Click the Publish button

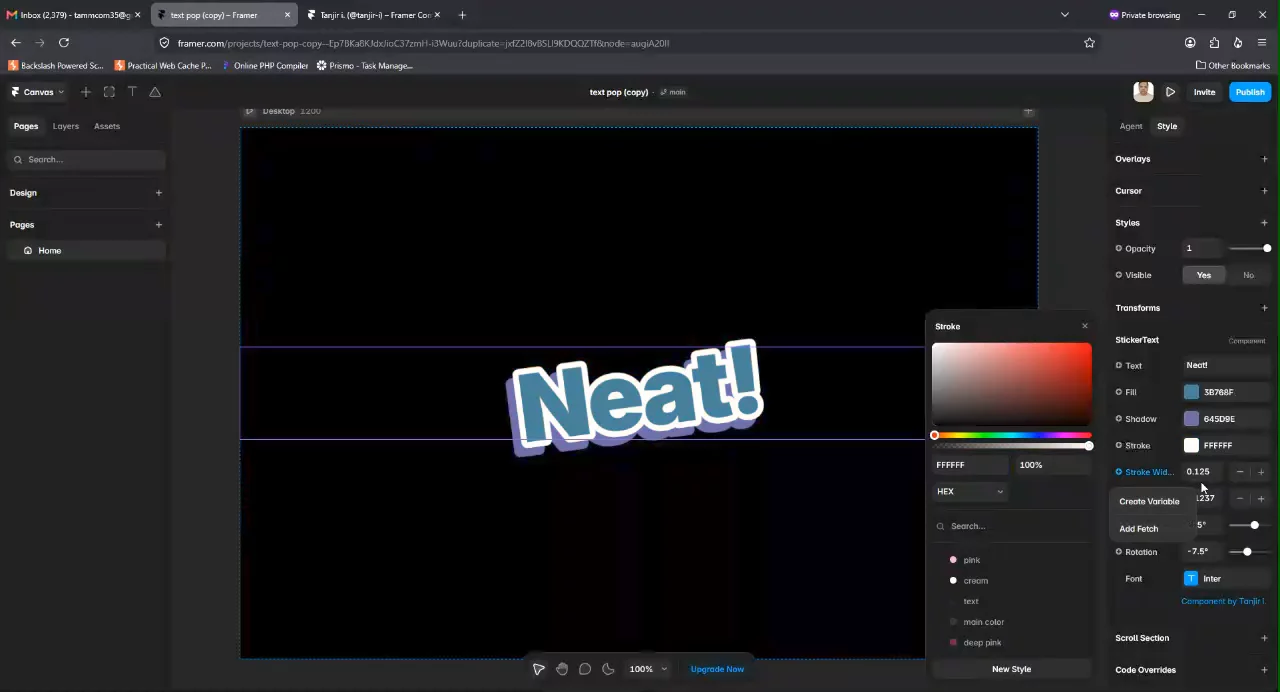(x=1250, y=92)
